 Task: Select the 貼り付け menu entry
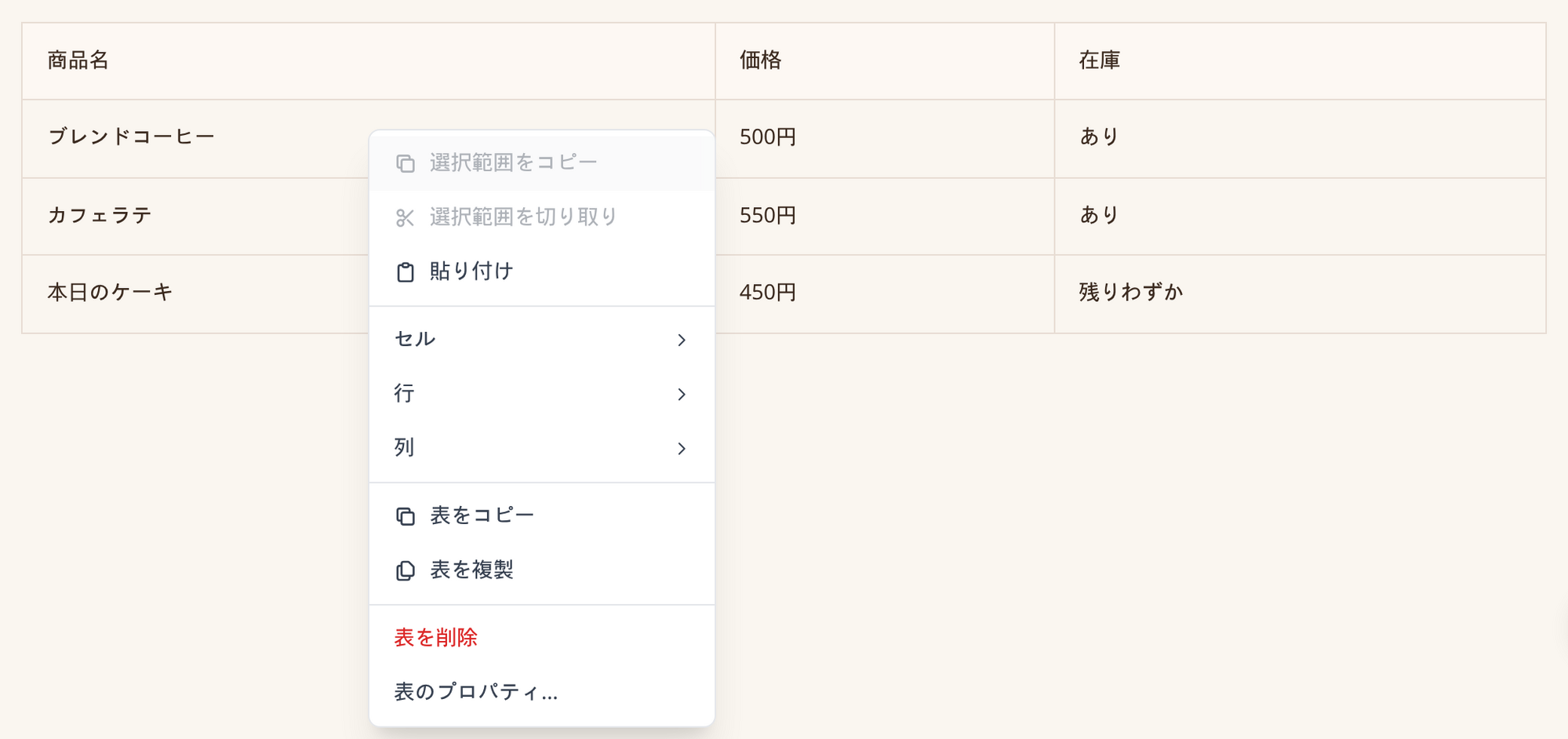click(542, 271)
